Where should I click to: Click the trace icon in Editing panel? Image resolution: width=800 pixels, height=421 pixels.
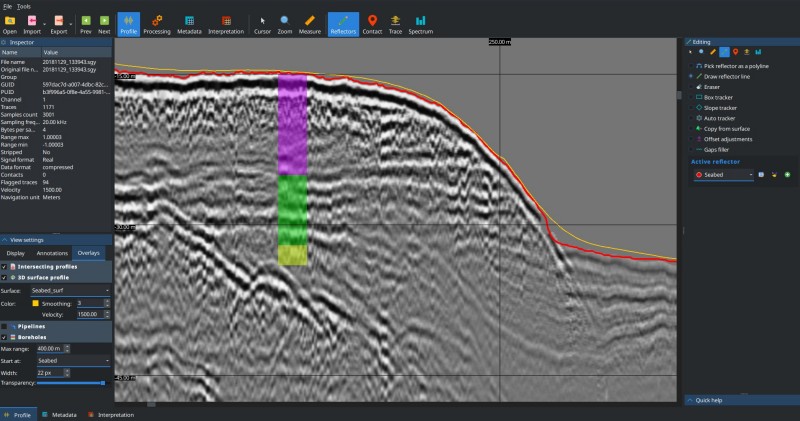[x=746, y=52]
